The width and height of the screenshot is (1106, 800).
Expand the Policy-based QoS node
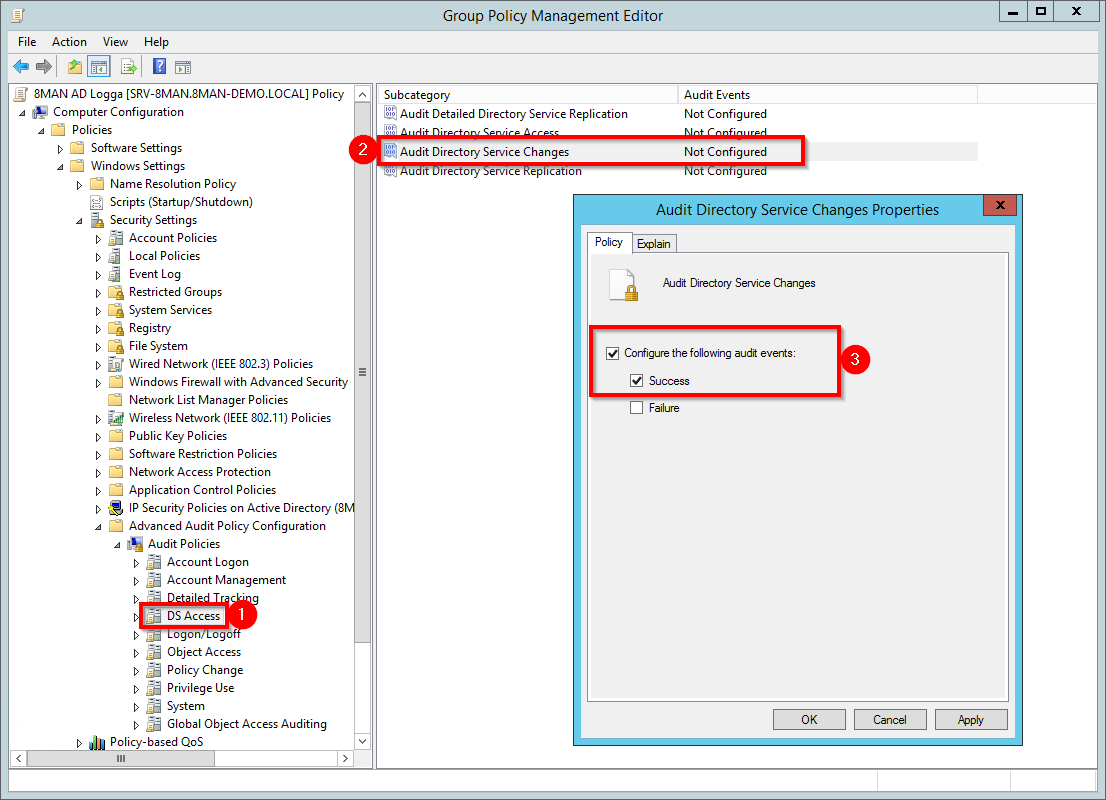pyautogui.click(x=79, y=743)
